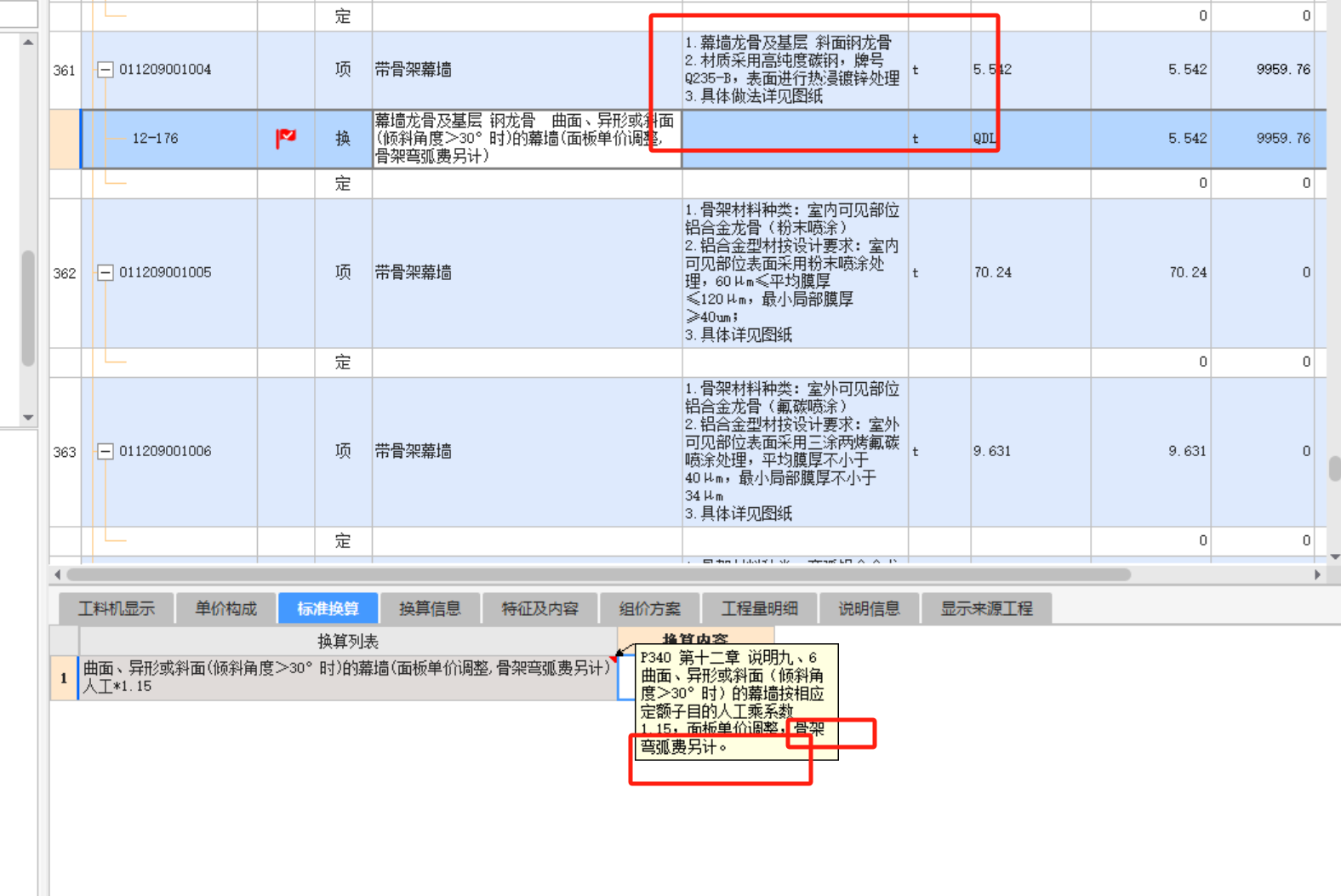Click table vertical scrollbar down arrow
This screenshot has height=896, width=1341.
point(1334,557)
